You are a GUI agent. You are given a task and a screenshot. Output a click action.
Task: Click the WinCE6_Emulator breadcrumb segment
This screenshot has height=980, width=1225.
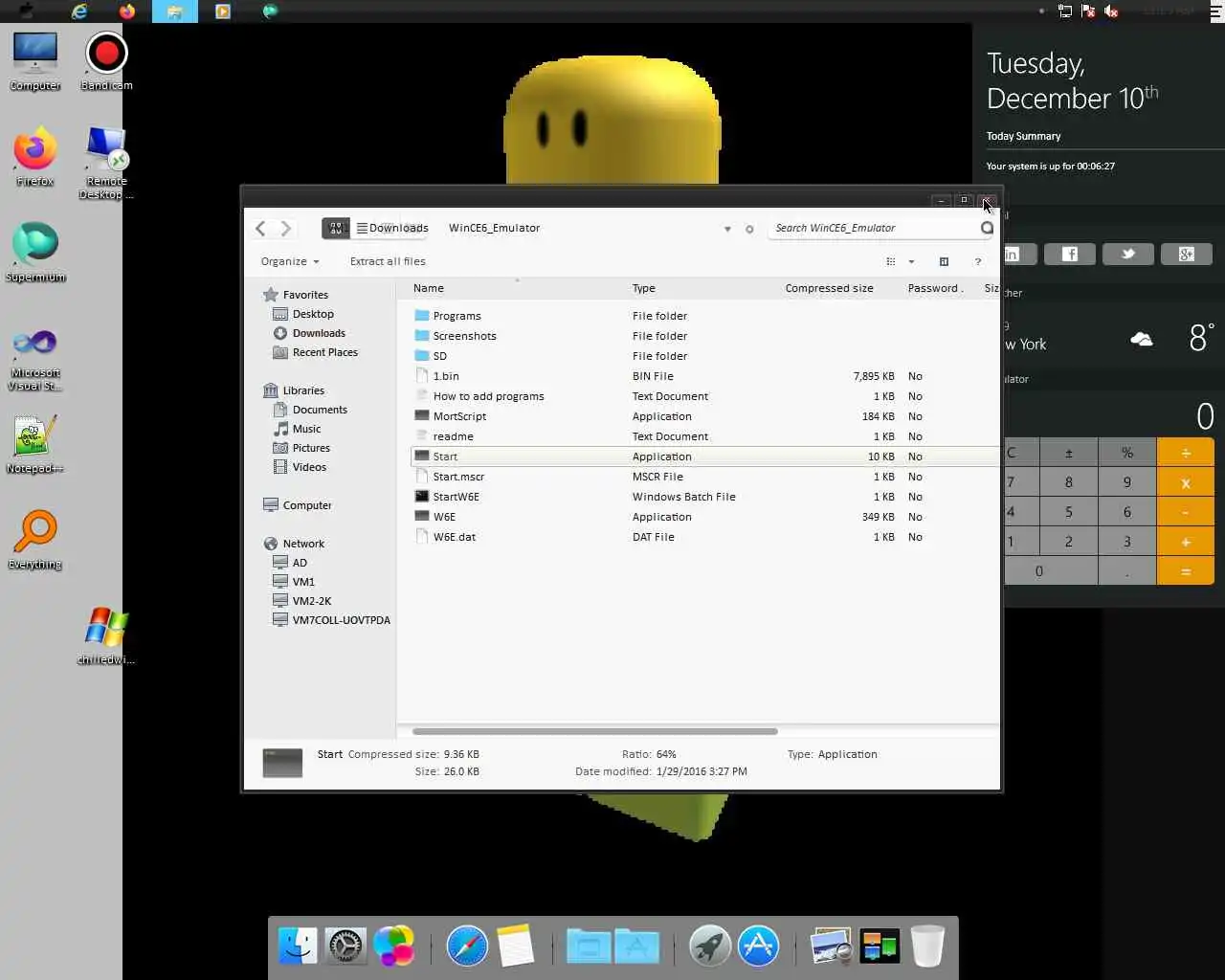click(x=494, y=228)
